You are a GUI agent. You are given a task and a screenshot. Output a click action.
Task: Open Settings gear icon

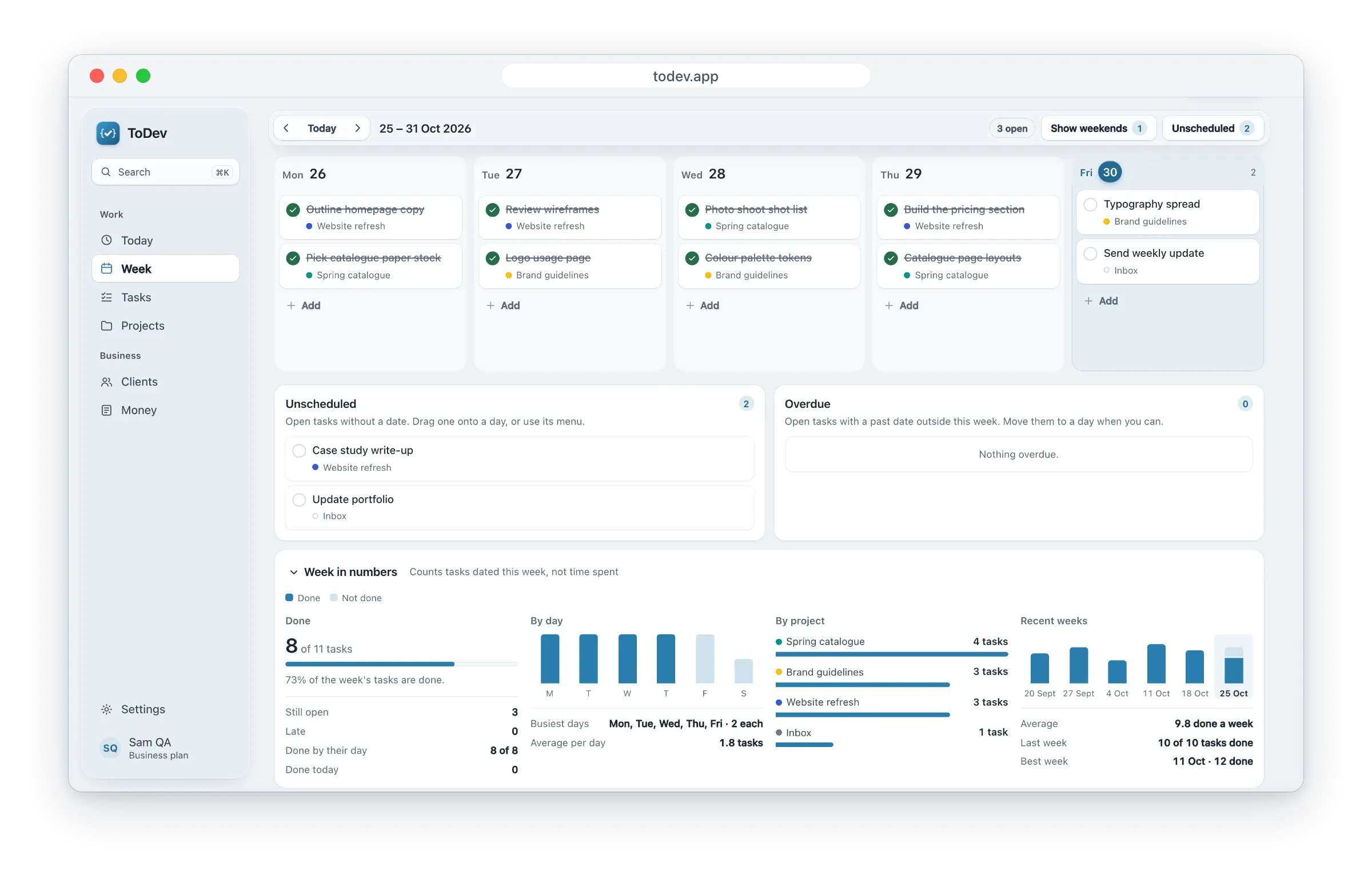106,709
